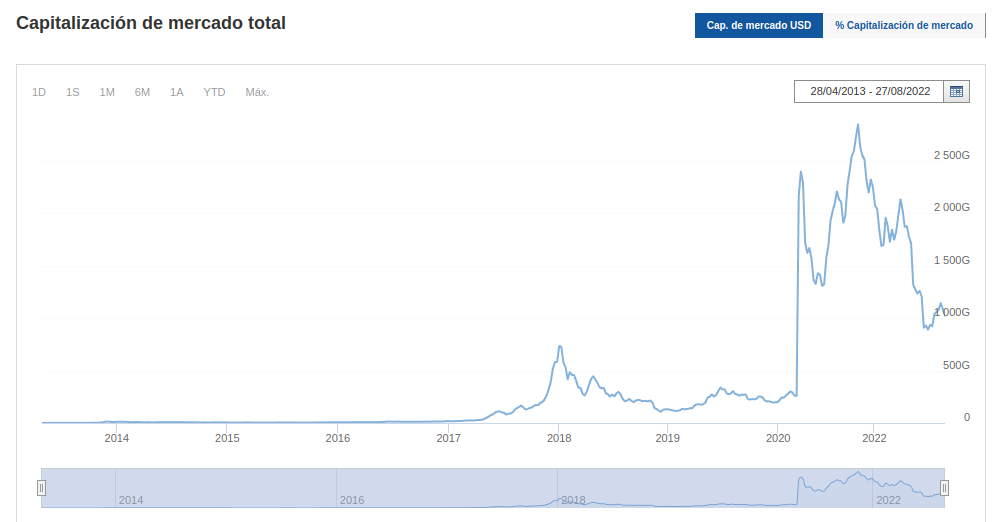The image size is (1004, 522).
Task: Set chart range to 1A
Action: [177, 92]
